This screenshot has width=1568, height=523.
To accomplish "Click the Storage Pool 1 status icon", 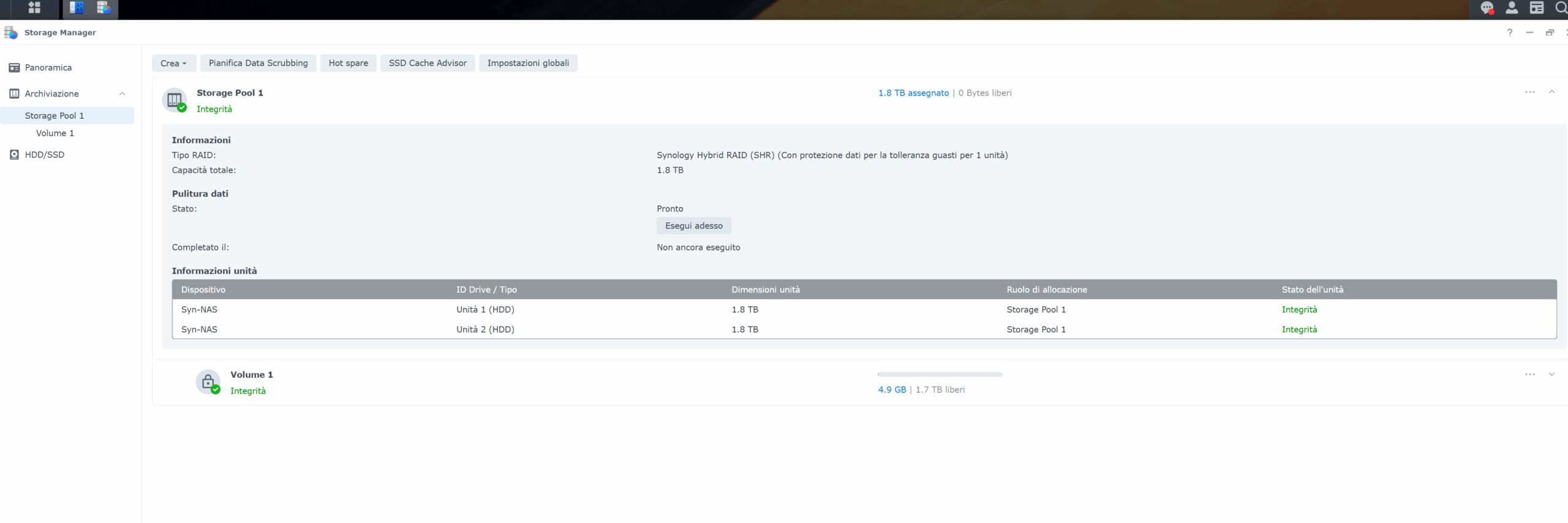I will pos(175,100).
